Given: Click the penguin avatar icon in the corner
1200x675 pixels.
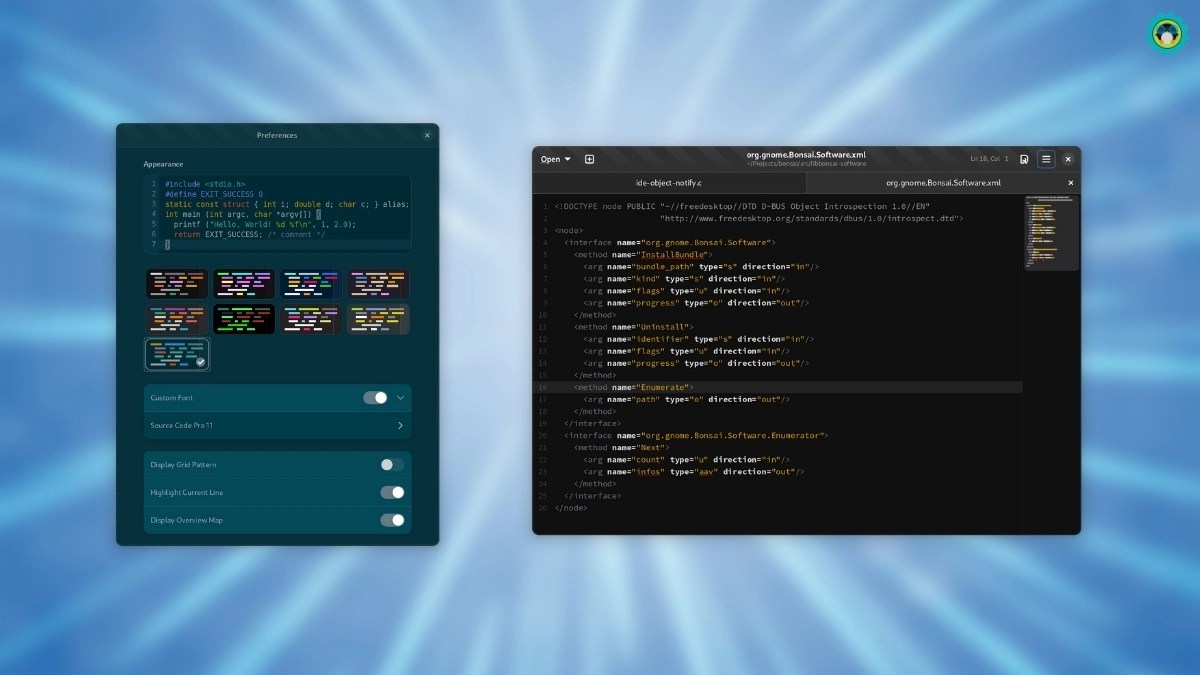Looking at the screenshot, I should 1165,33.
